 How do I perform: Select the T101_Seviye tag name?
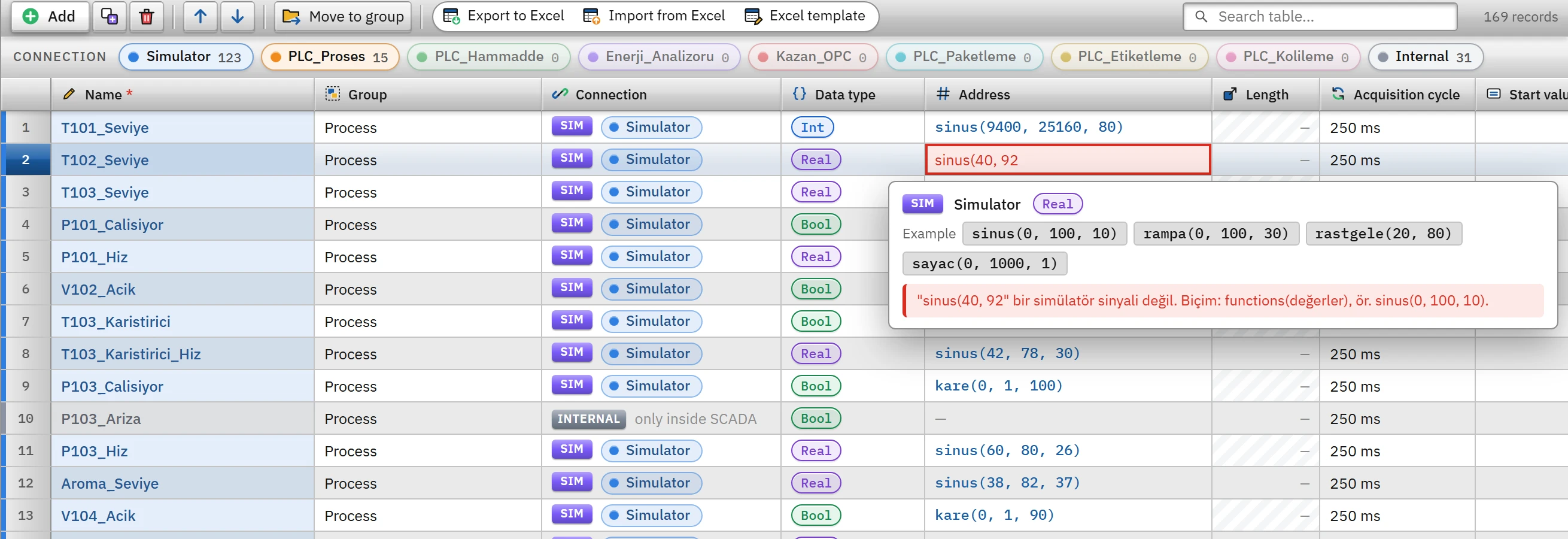pos(105,128)
